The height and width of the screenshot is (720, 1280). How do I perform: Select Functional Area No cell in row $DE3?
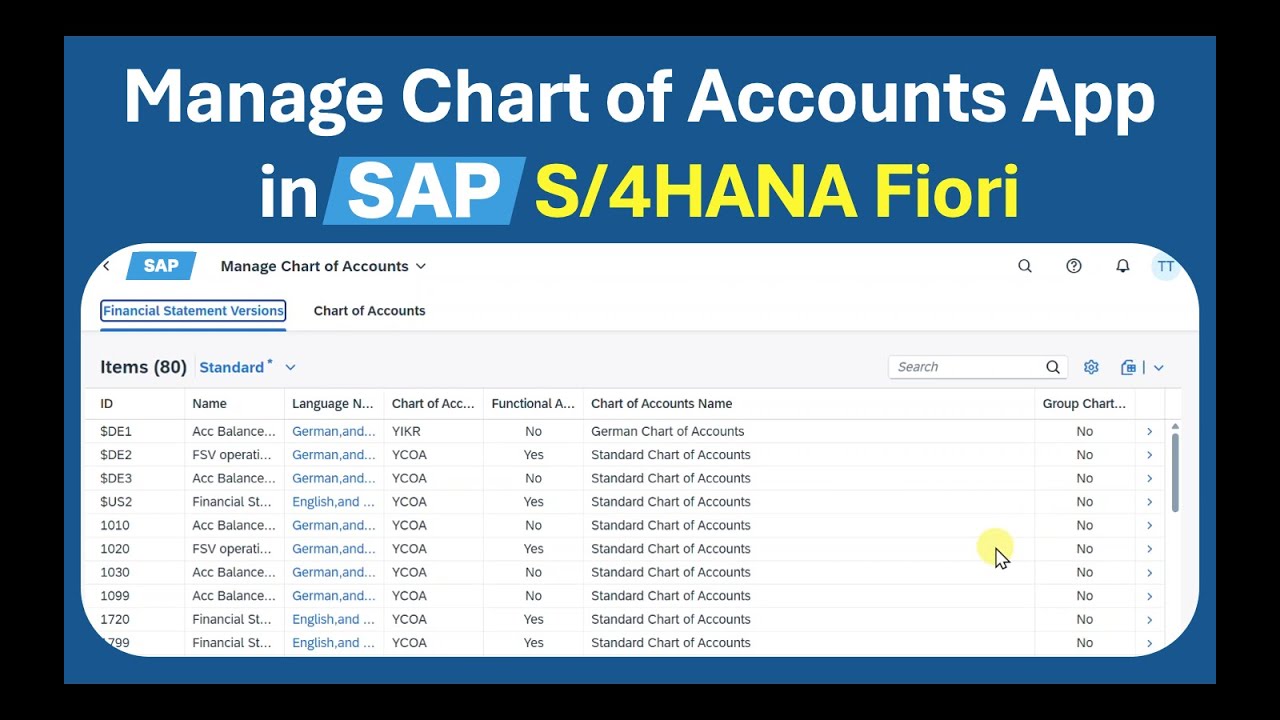tap(534, 478)
